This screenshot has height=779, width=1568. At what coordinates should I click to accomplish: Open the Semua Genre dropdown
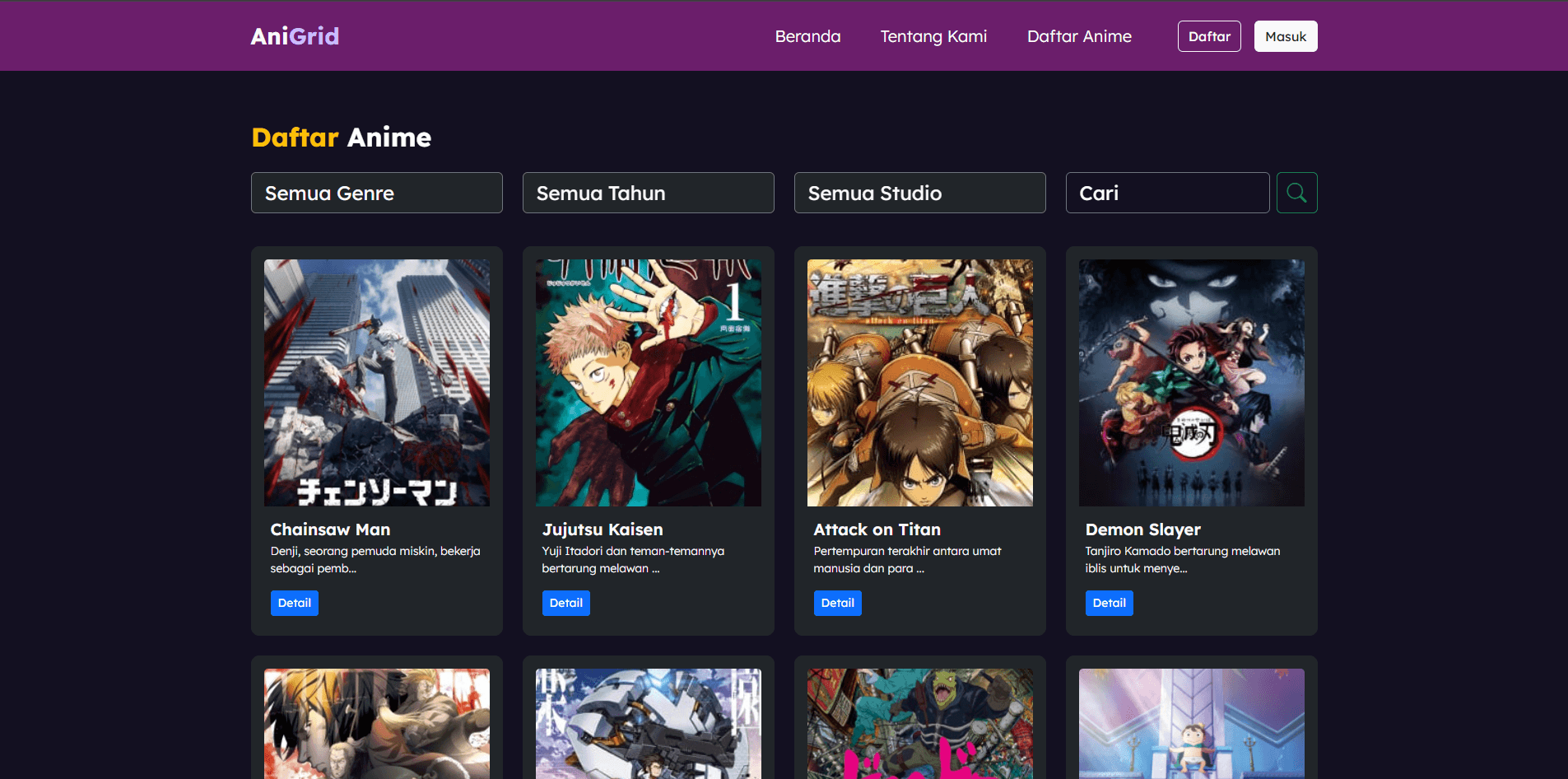tap(377, 193)
